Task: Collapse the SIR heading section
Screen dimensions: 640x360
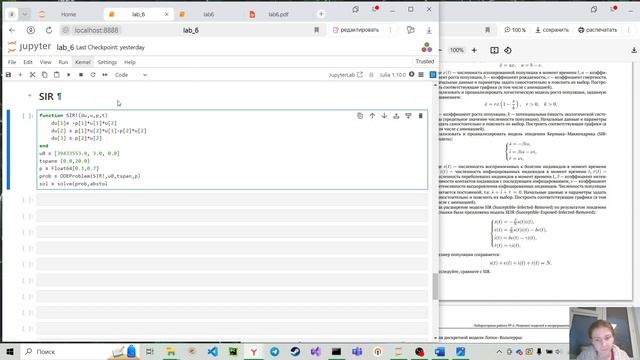Action: tap(29, 96)
